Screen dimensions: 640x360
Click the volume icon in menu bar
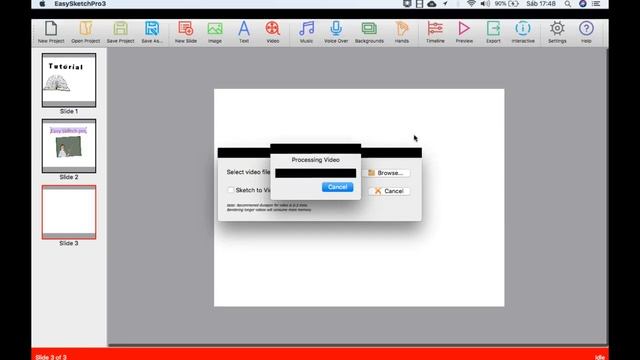click(485, 4)
